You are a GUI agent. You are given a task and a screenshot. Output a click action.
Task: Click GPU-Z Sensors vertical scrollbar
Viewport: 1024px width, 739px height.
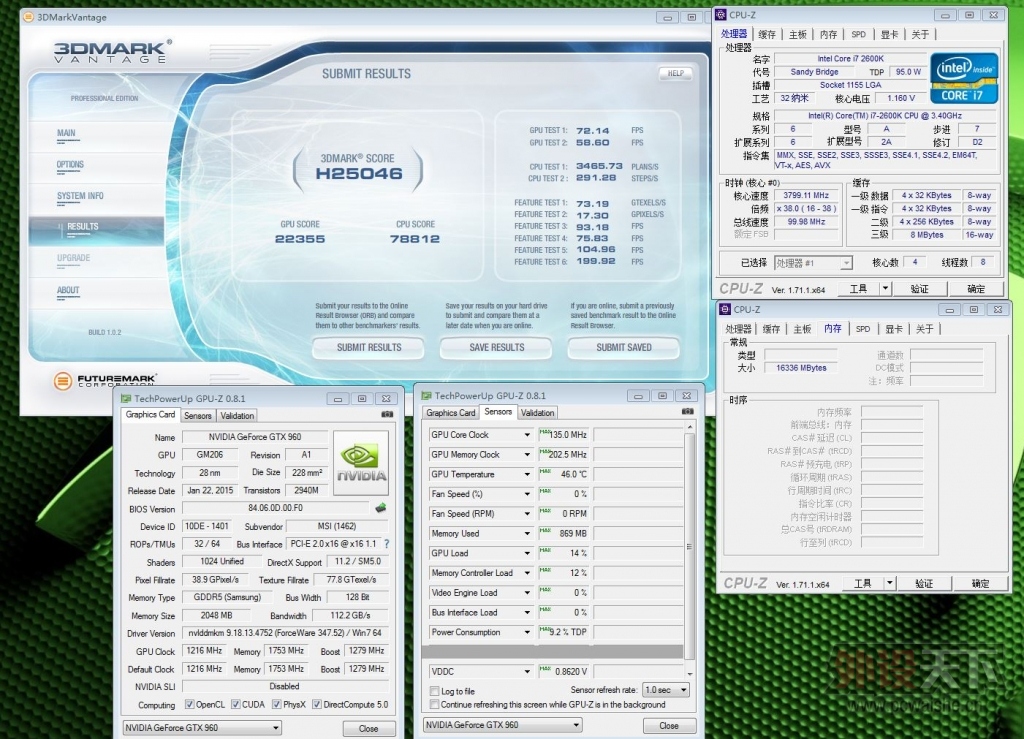[689, 547]
